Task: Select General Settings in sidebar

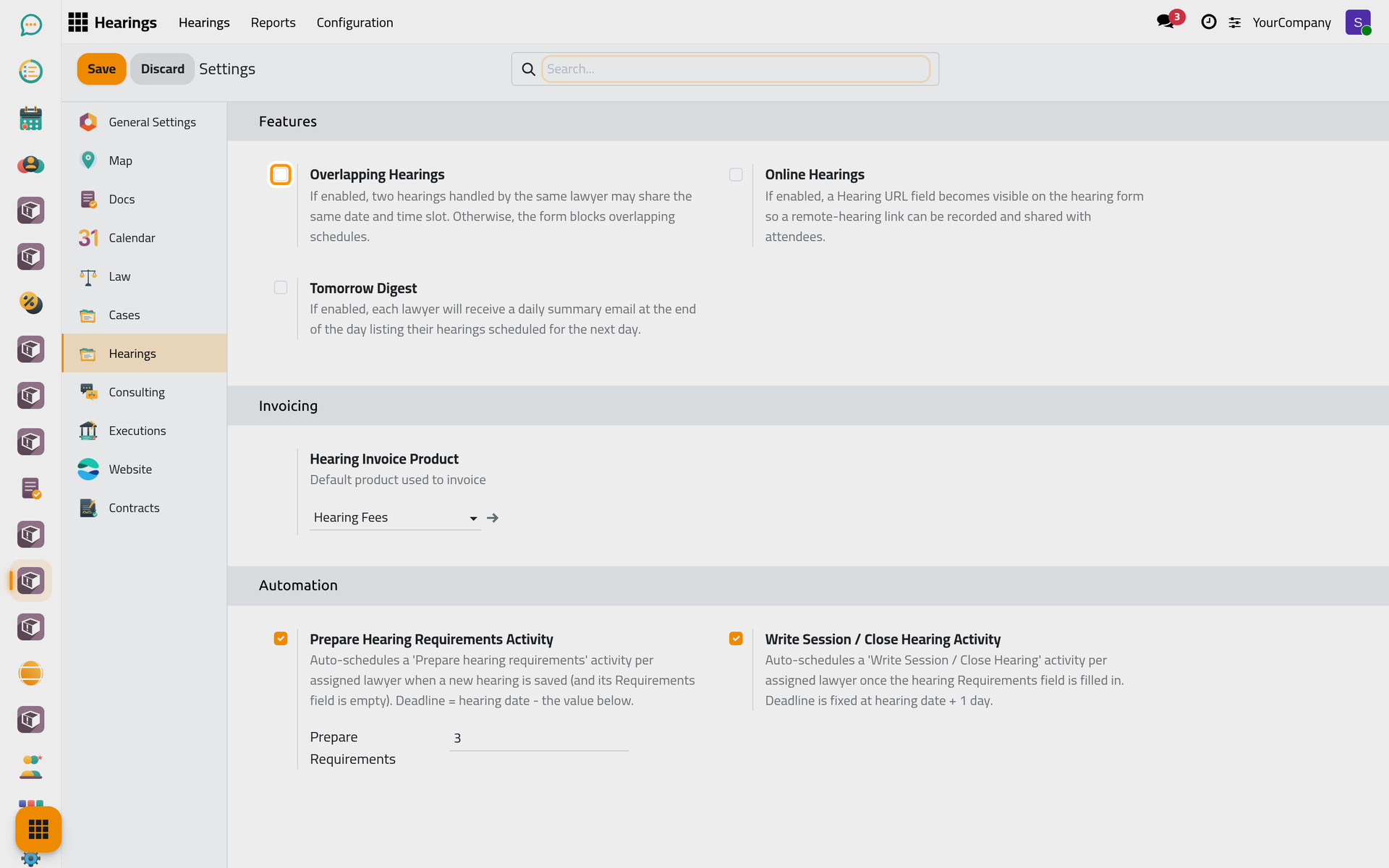Action: tap(145, 122)
